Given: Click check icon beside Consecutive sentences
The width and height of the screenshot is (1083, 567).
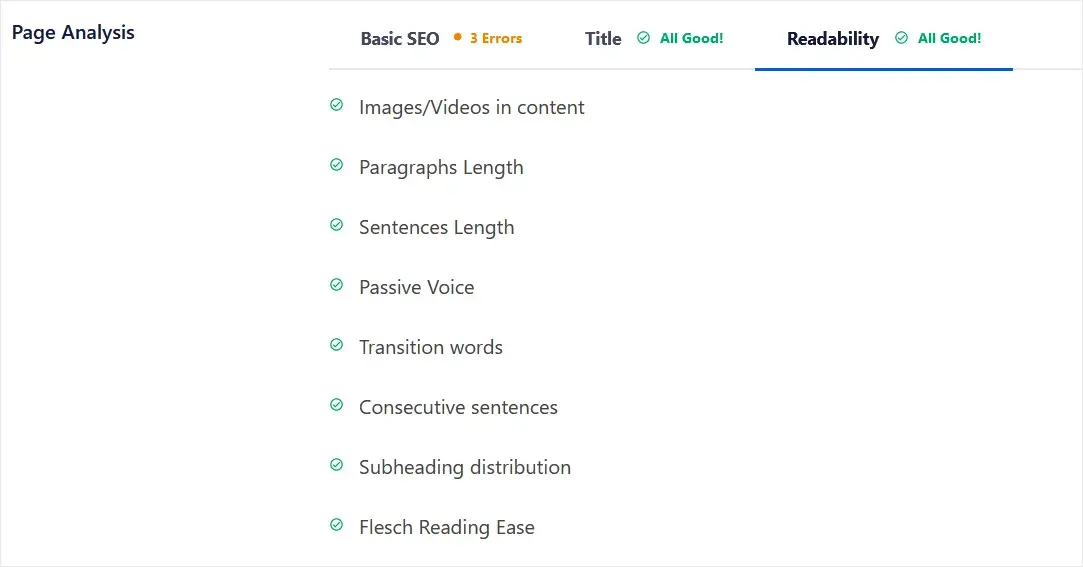Looking at the screenshot, I should pyautogui.click(x=336, y=405).
